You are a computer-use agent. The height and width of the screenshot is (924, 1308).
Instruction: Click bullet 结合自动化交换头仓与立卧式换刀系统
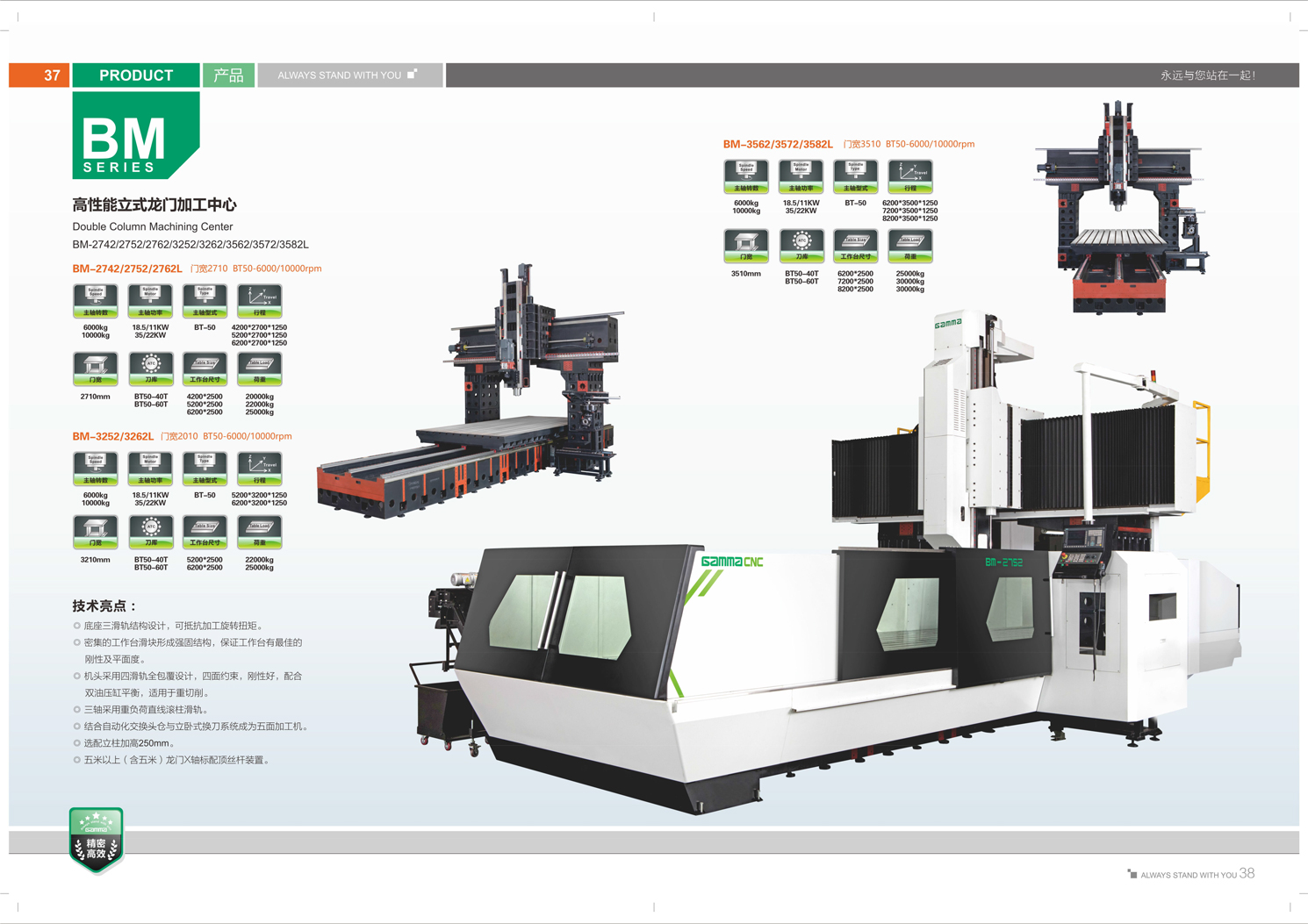tap(190, 727)
